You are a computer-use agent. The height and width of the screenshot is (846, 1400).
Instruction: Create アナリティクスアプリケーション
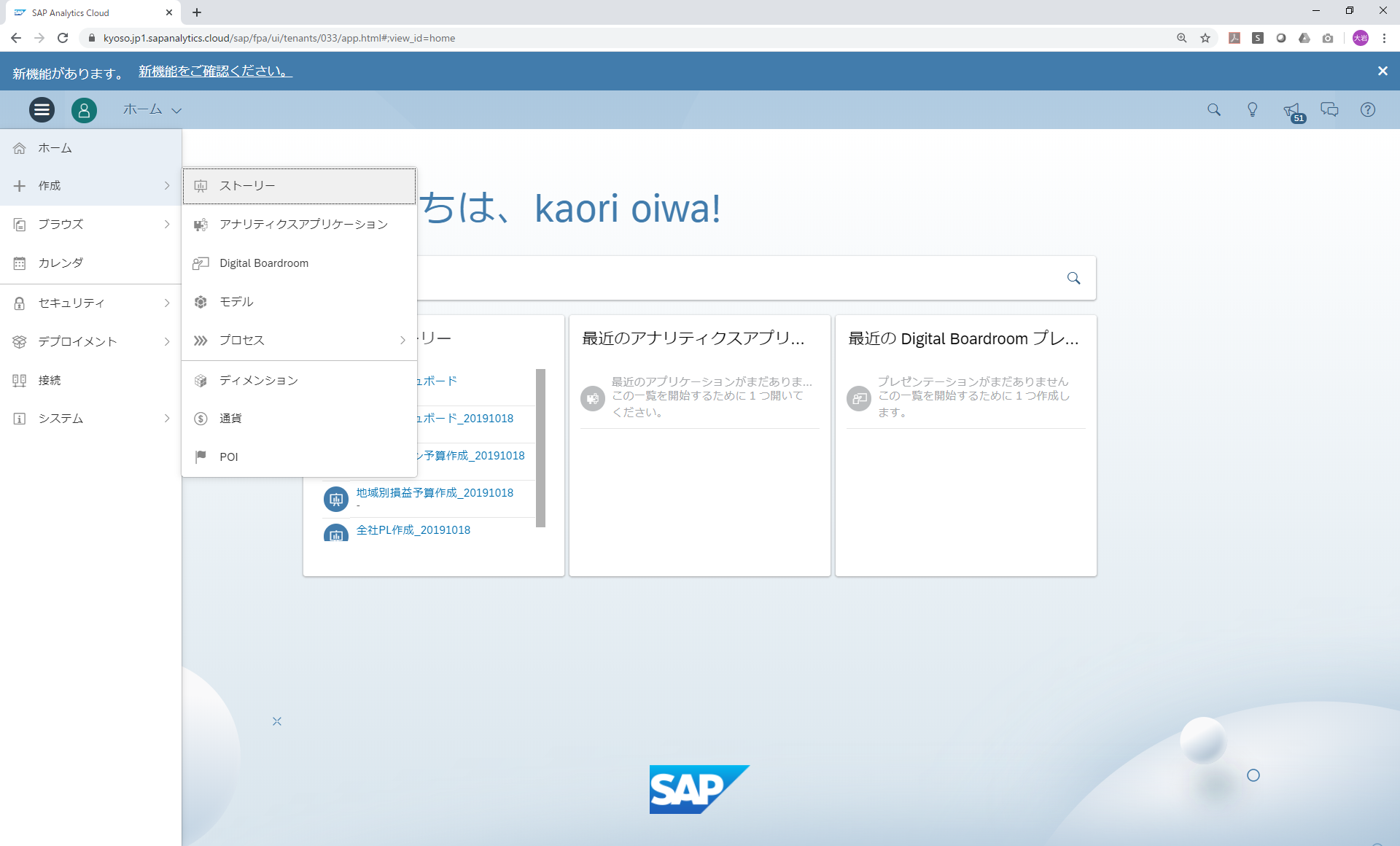tap(299, 225)
